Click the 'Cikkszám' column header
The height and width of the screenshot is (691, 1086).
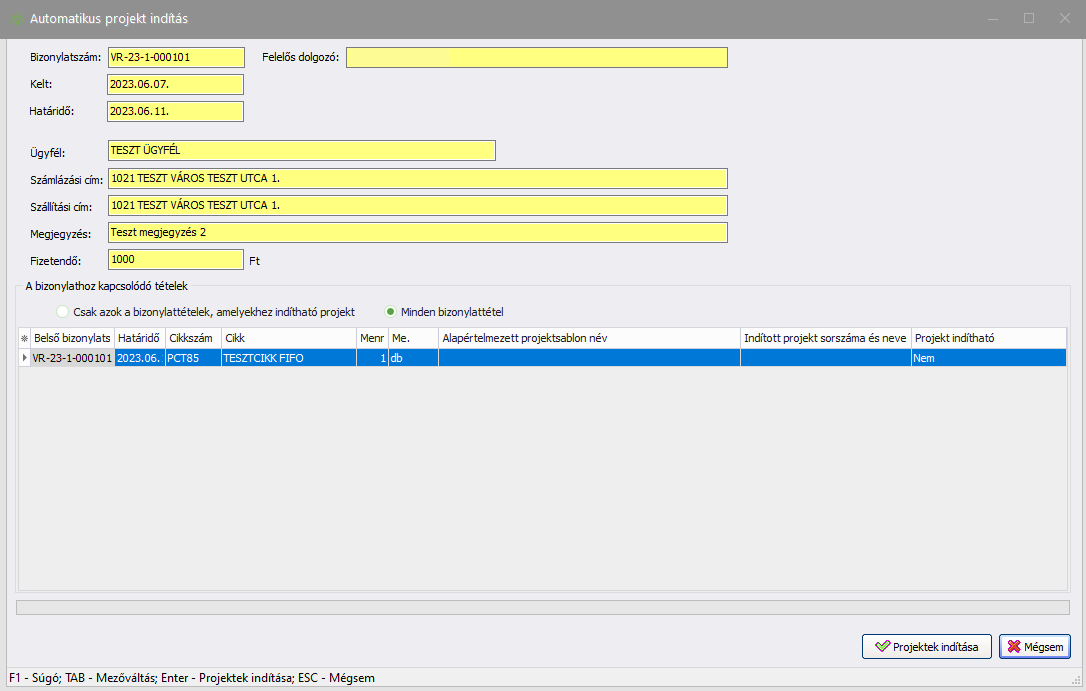tap(192, 338)
